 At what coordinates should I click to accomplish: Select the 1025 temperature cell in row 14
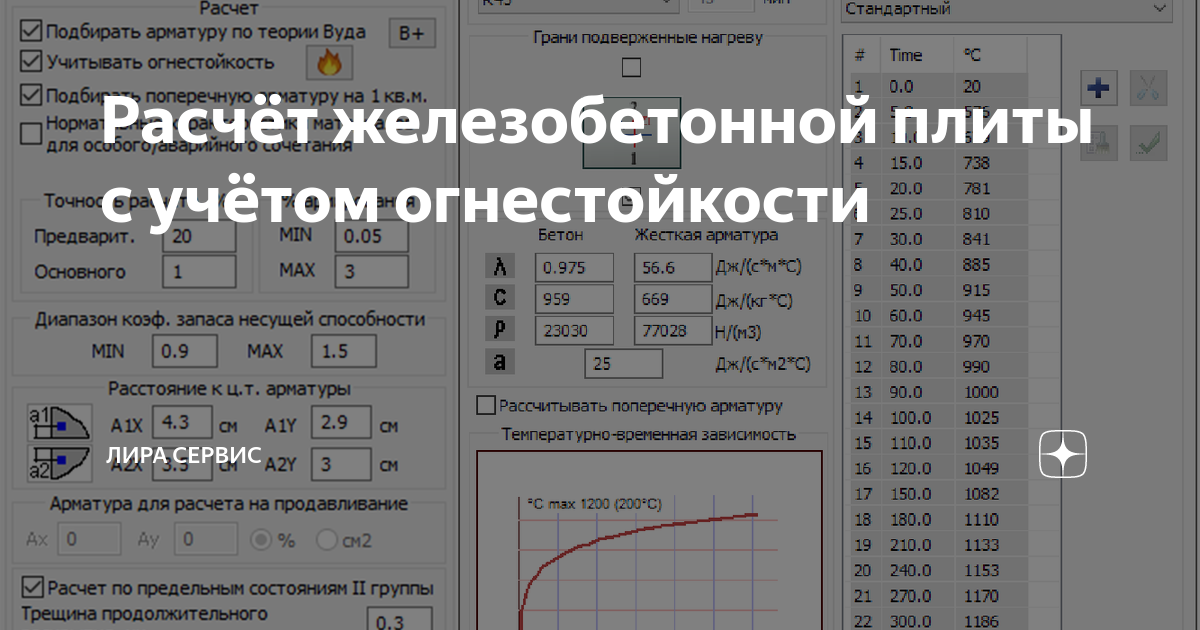990,417
